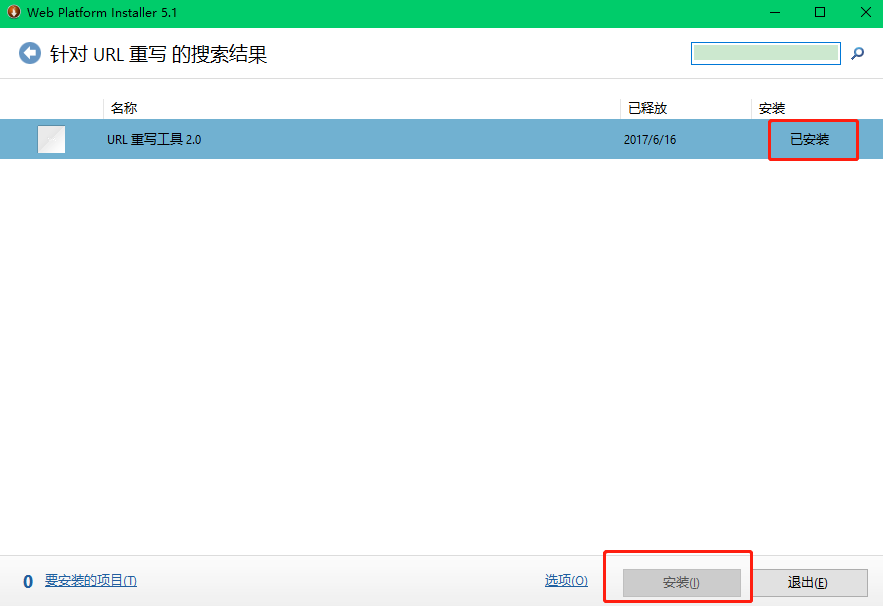Image resolution: width=883 pixels, height=606 pixels.
Task: Click the column divider between 名称 and 已释放
Action: (x=618, y=107)
